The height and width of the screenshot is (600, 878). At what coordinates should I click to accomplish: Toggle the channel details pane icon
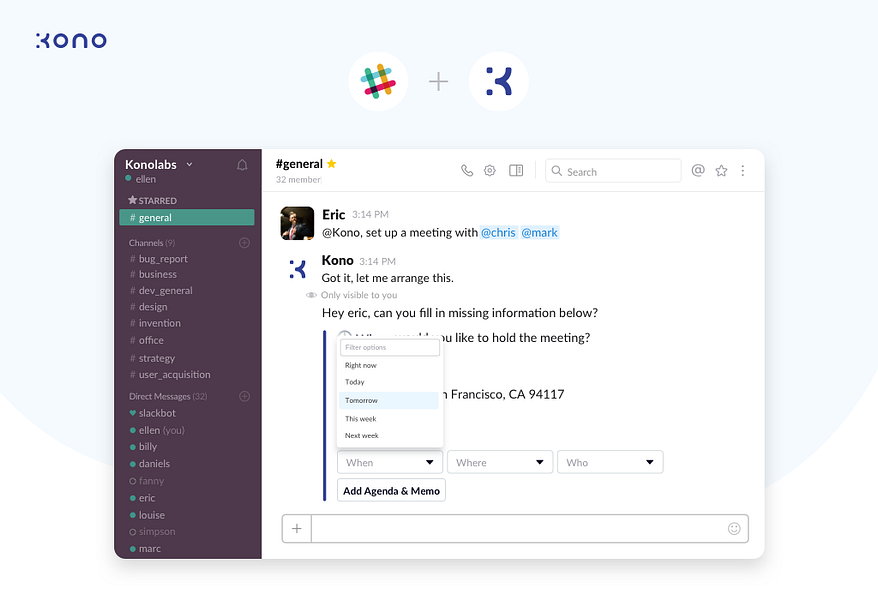[516, 170]
